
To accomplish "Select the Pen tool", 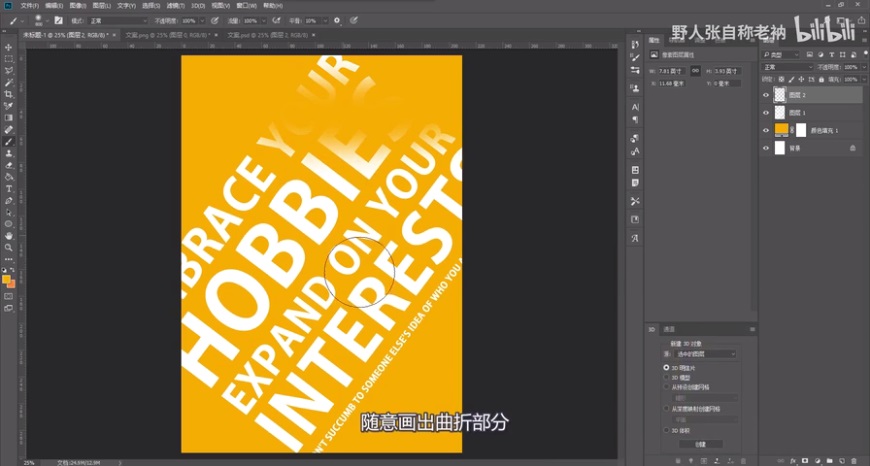I will click(8, 200).
